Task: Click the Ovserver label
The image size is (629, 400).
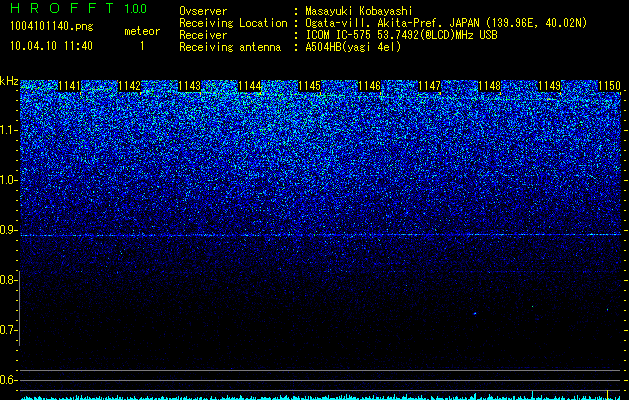Action: [203, 11]
